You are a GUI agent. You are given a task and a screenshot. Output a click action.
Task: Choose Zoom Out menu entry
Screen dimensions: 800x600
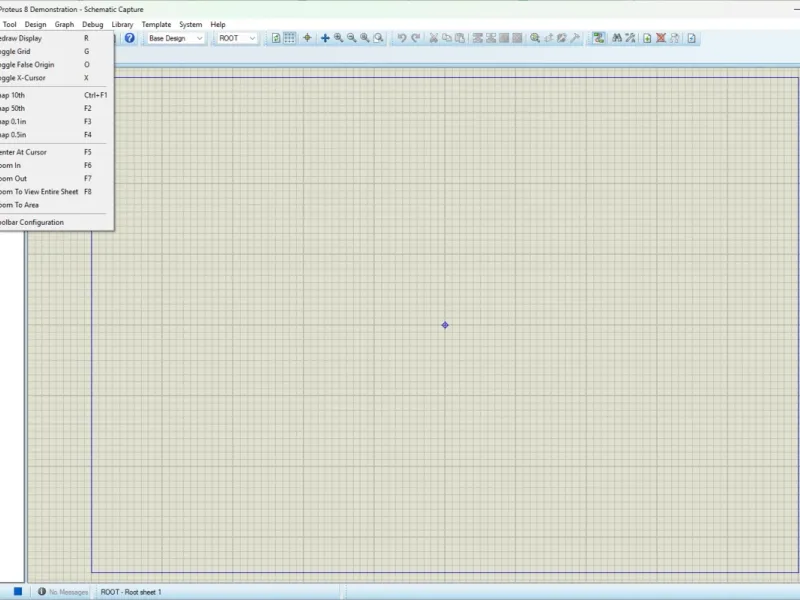[x=55, y=179]
